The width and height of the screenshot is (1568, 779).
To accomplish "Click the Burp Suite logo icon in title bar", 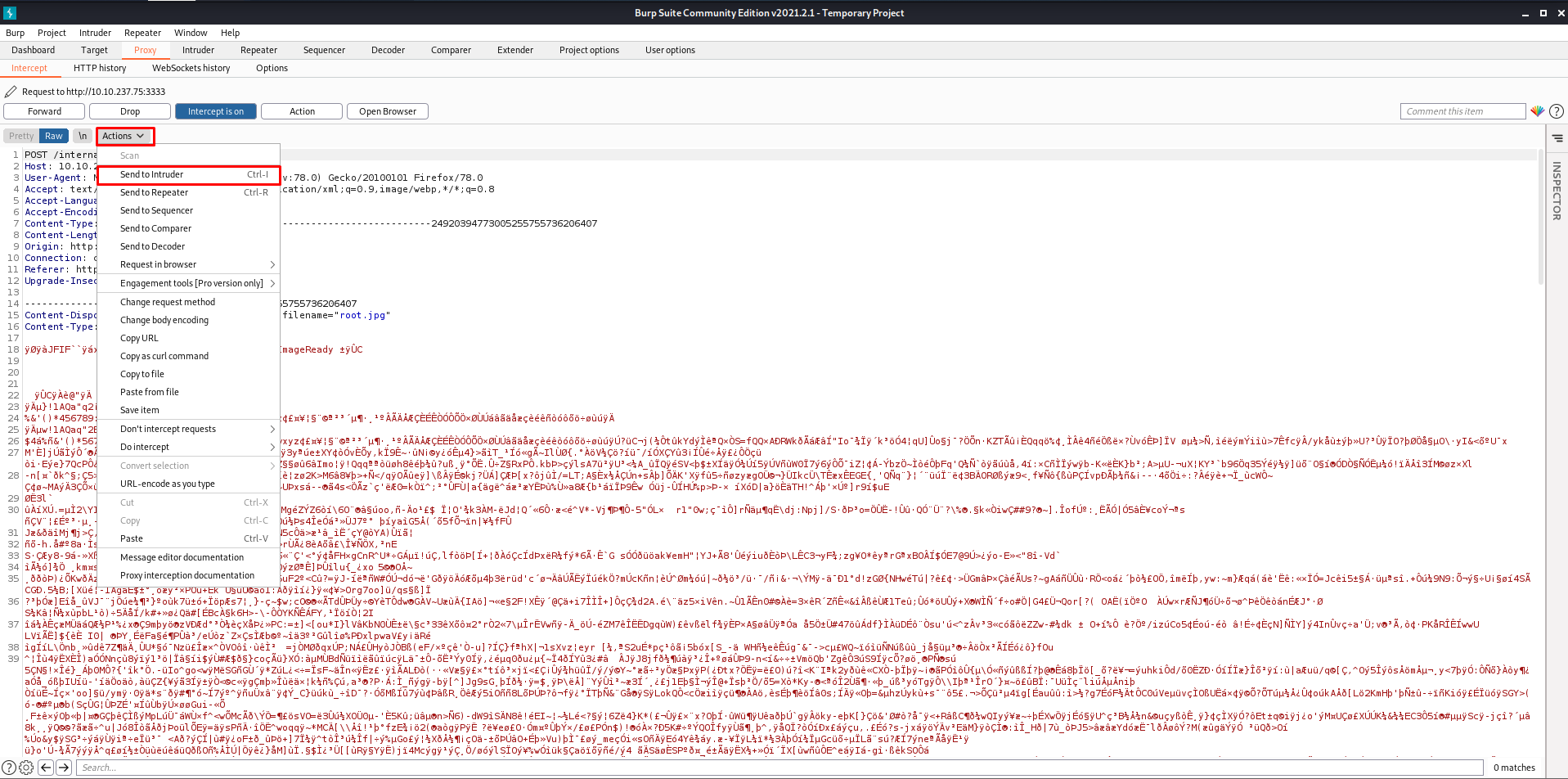I will pyautogui.click(x=10, y=13).
